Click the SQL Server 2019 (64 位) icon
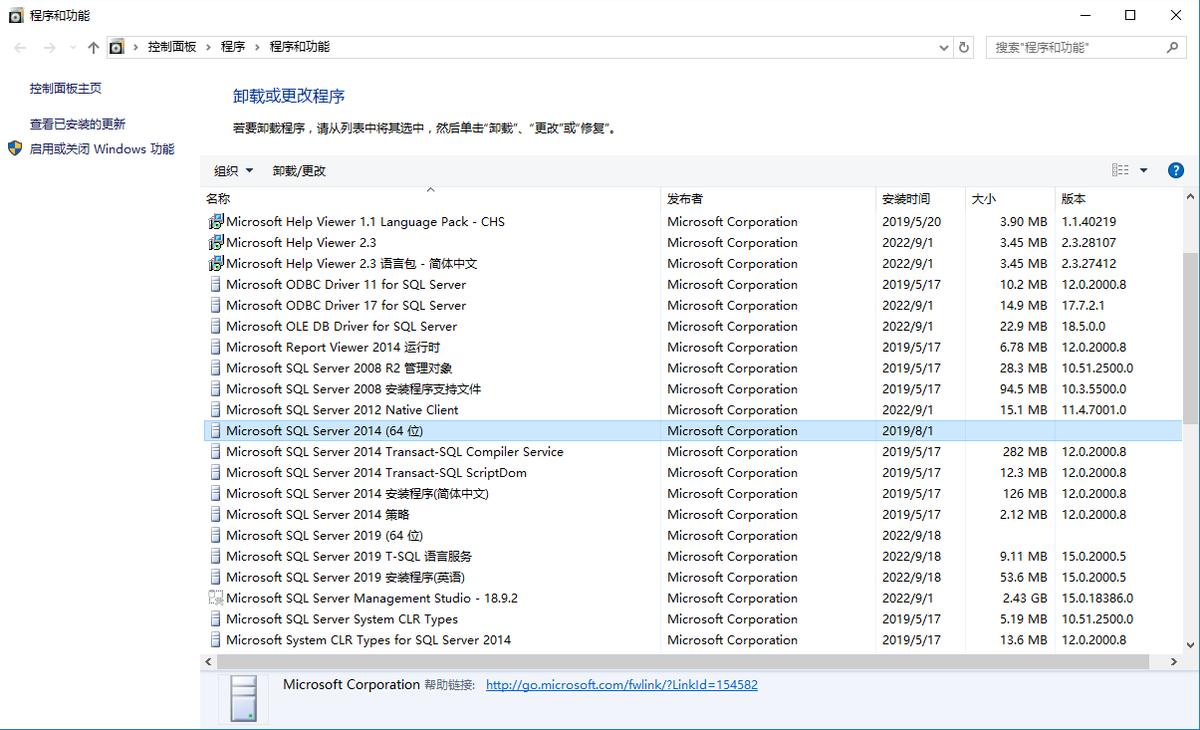Image resolution: width=1200 pixels, height=730 pixels. [216, 536]
